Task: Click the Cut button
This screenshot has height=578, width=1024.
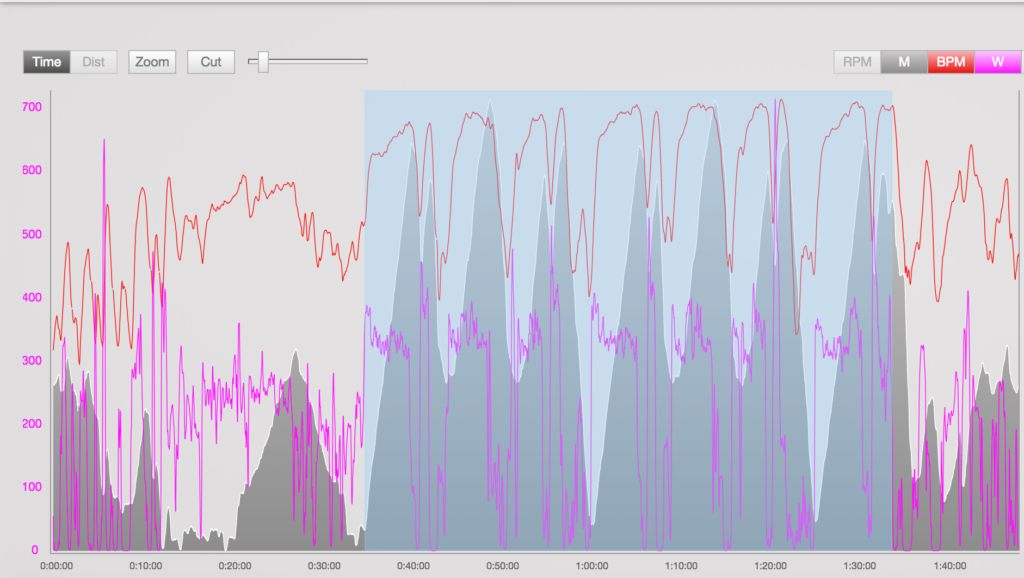Action: tap(211, 62)
